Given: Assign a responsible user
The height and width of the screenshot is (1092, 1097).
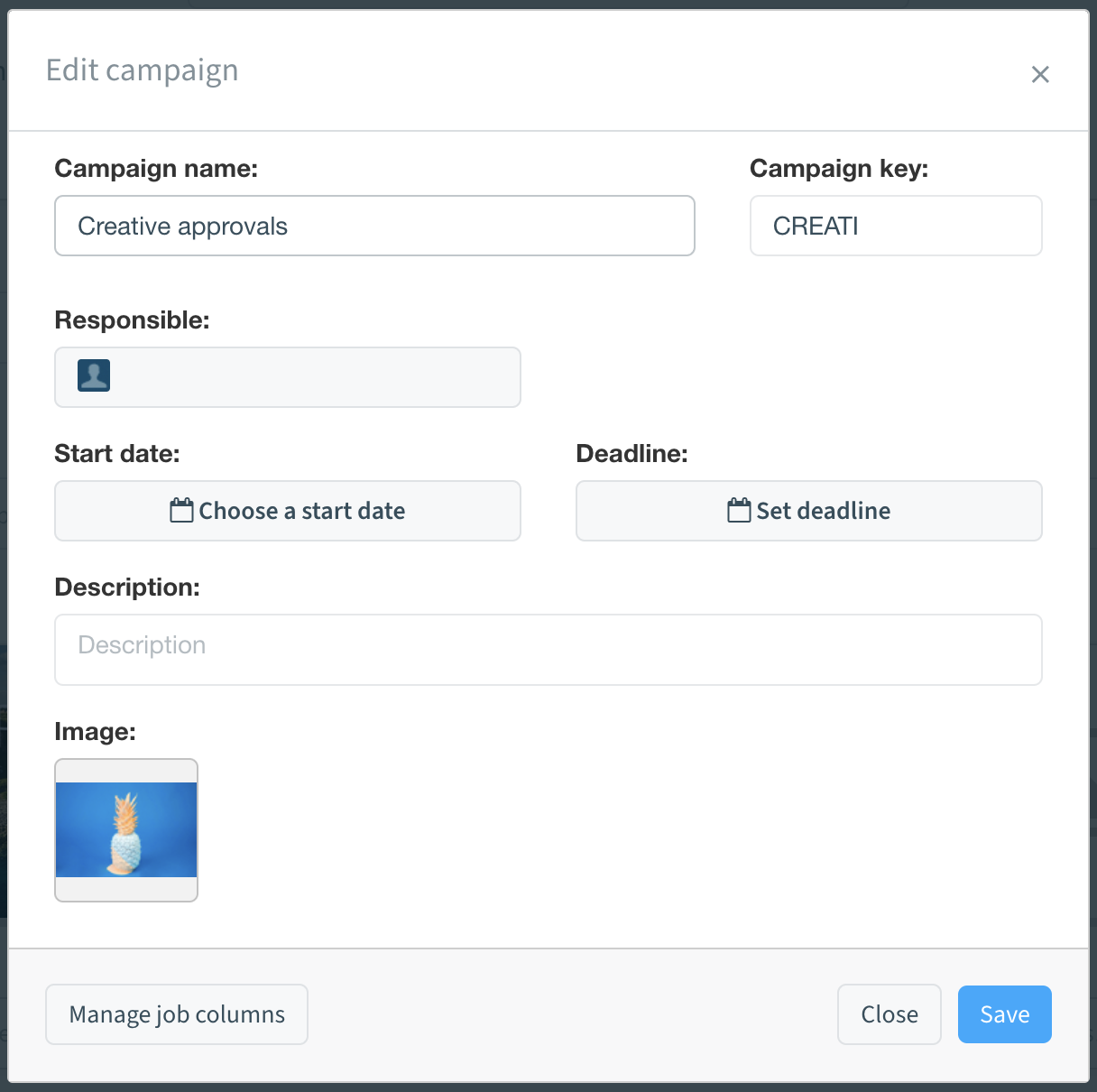Looking at the screenshot, I should (x=287, y=376).
